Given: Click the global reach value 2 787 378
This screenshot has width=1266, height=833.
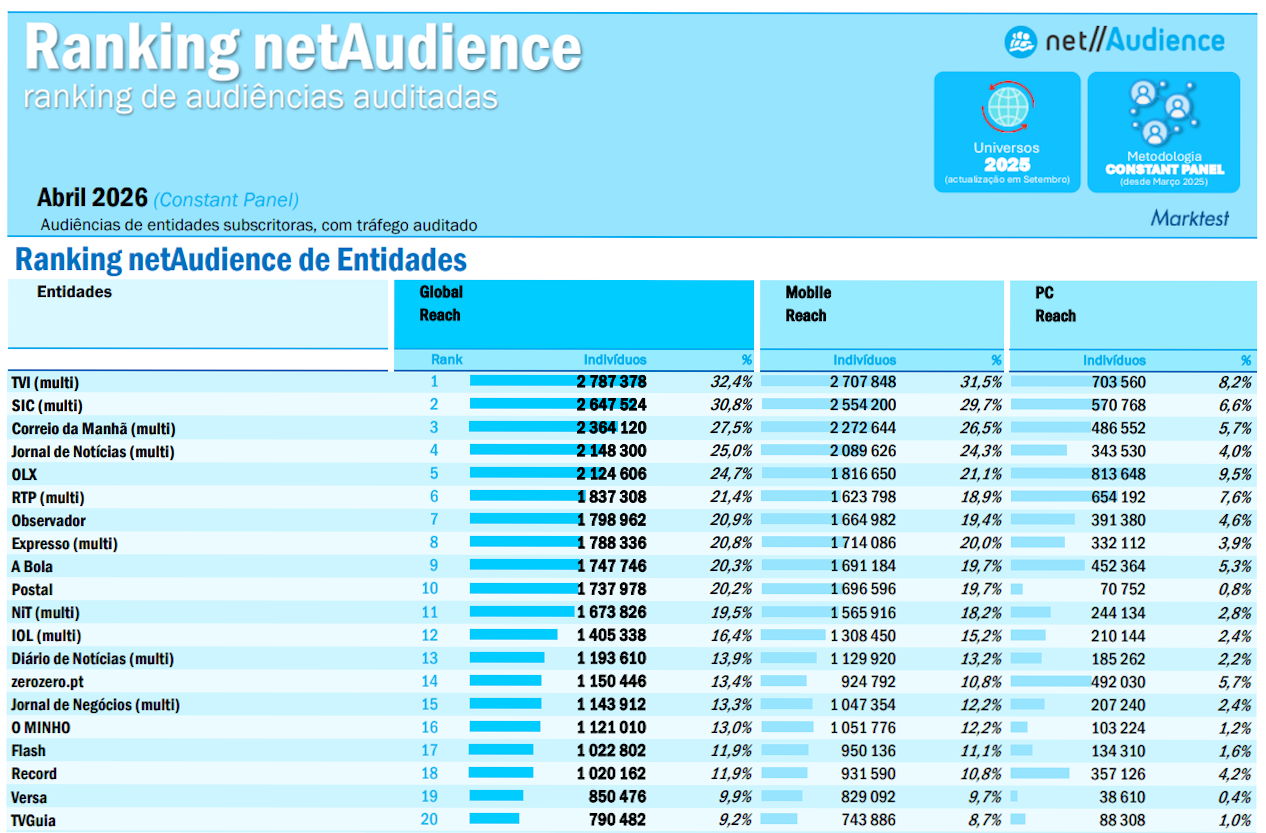Looking at the screenshot, I should pyautogui.click(x=611, y=382).
